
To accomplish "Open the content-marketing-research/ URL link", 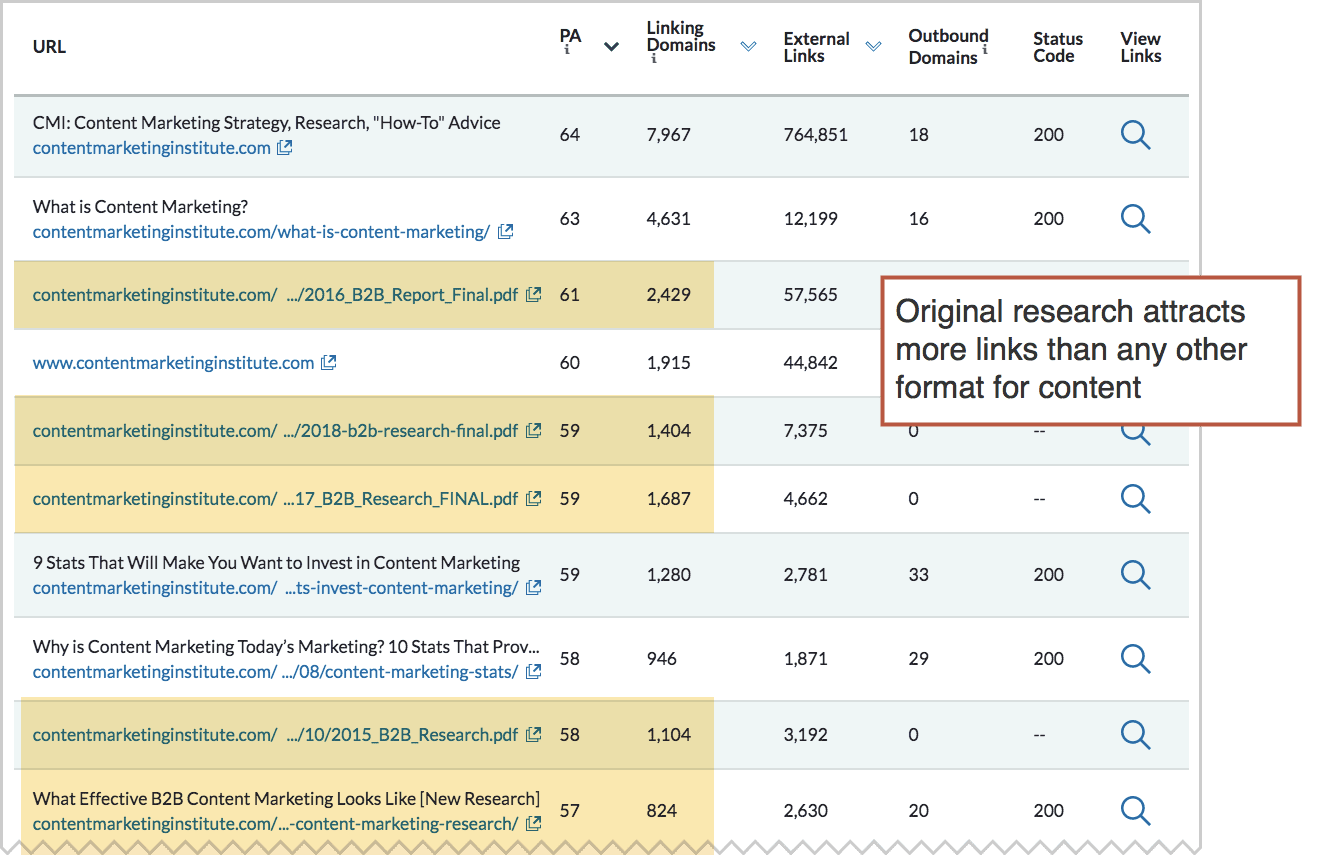I will click(x=276, y=824).
